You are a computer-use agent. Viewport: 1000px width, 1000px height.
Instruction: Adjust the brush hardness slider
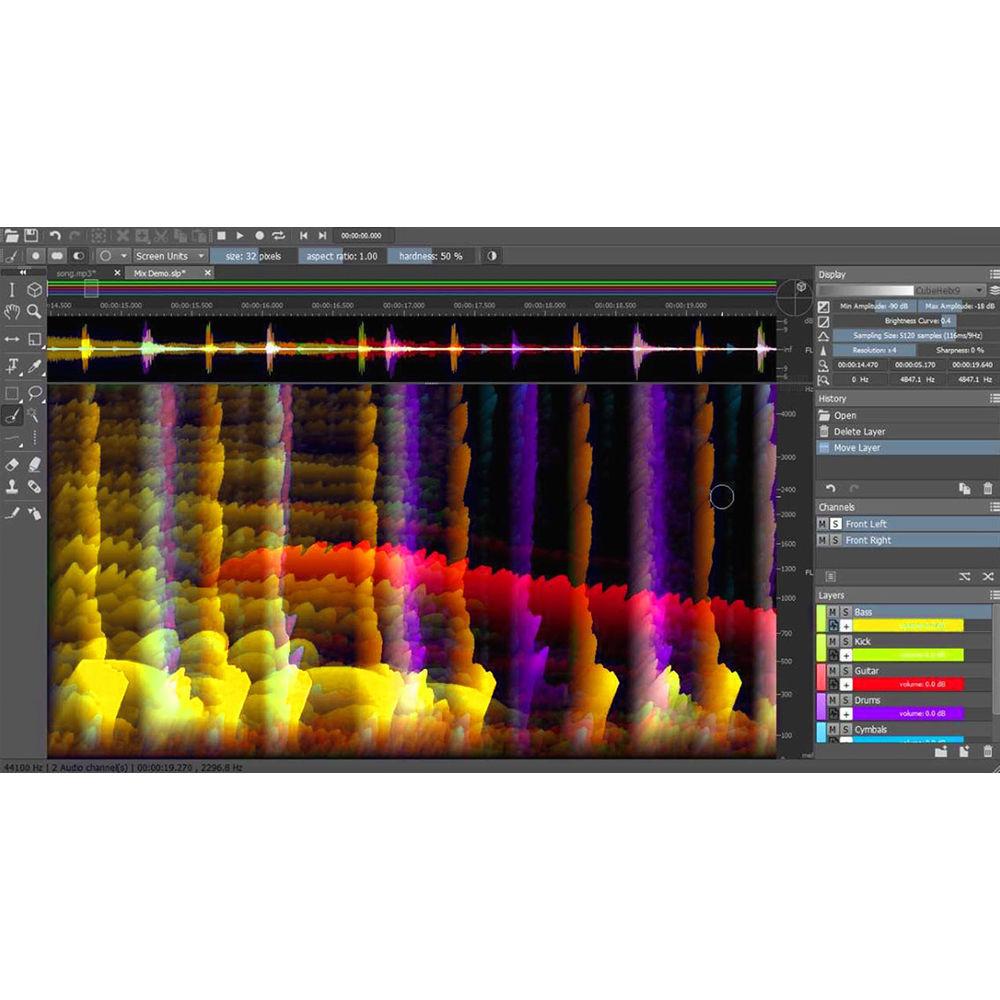click(431, 256)
